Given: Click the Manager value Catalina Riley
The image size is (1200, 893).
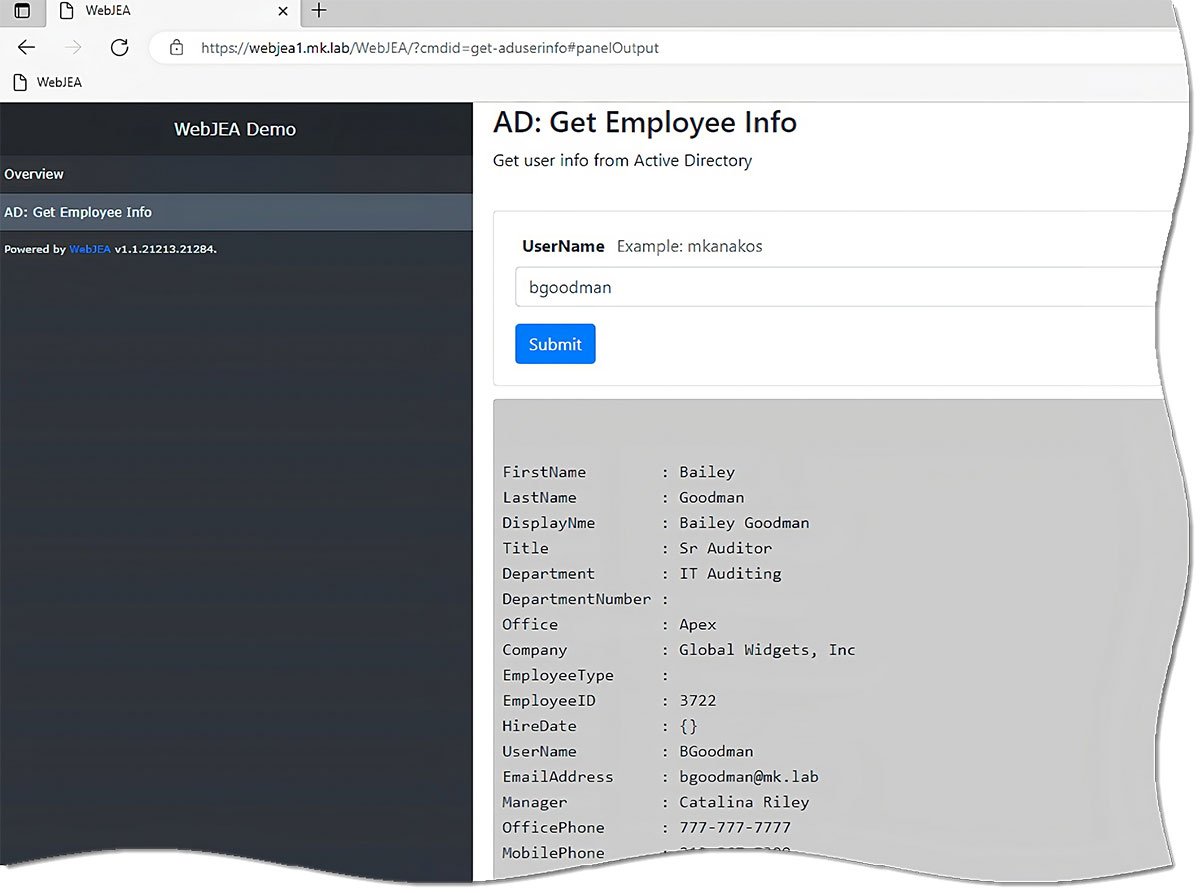Looking at the screenshot, I should 741,802.
